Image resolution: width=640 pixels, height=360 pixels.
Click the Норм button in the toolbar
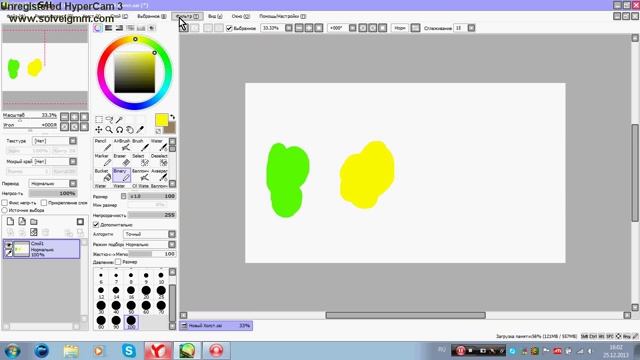point(400,28)
